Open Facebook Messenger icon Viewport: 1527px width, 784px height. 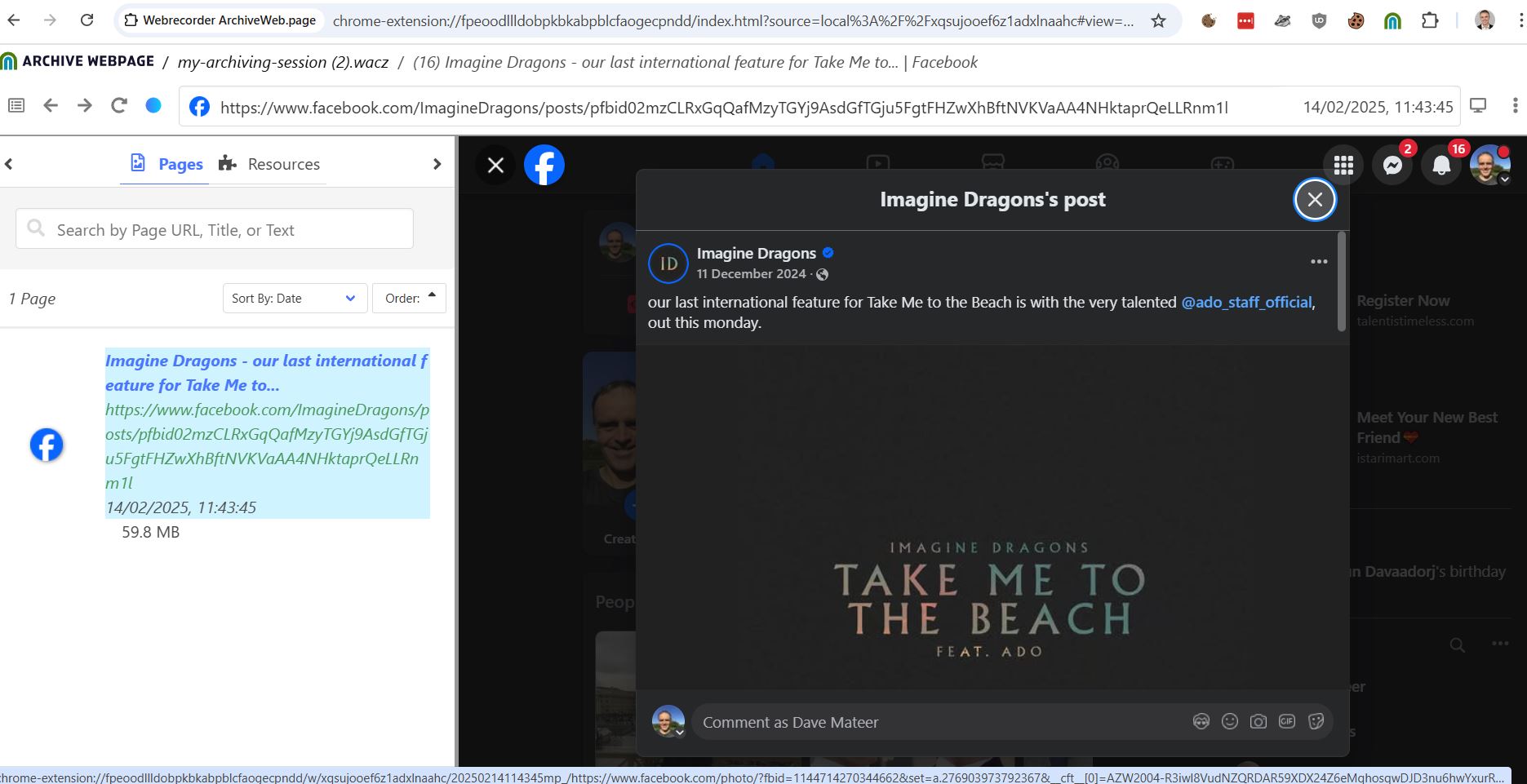coord(1392,166)
